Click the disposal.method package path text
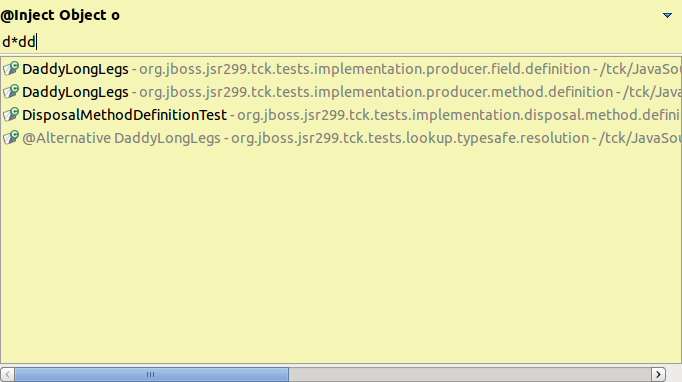The image size is (682, 382). [458, 115]
